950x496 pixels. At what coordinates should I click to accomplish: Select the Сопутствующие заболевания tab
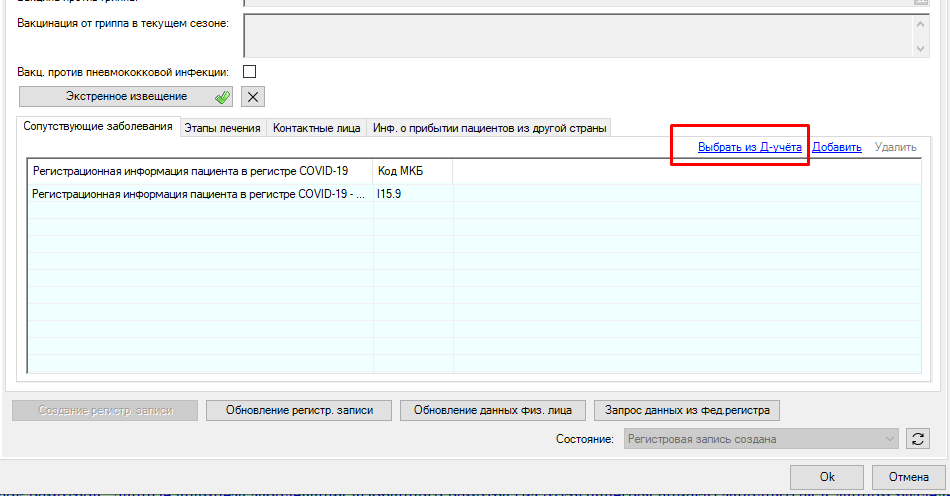[98, 127]
